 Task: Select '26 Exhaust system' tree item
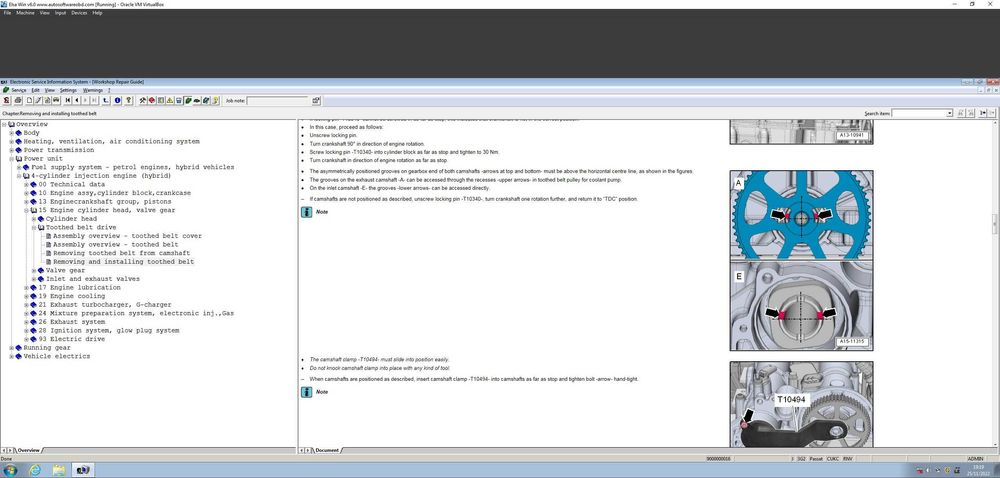pyautogui.click(x=71, y=322)
